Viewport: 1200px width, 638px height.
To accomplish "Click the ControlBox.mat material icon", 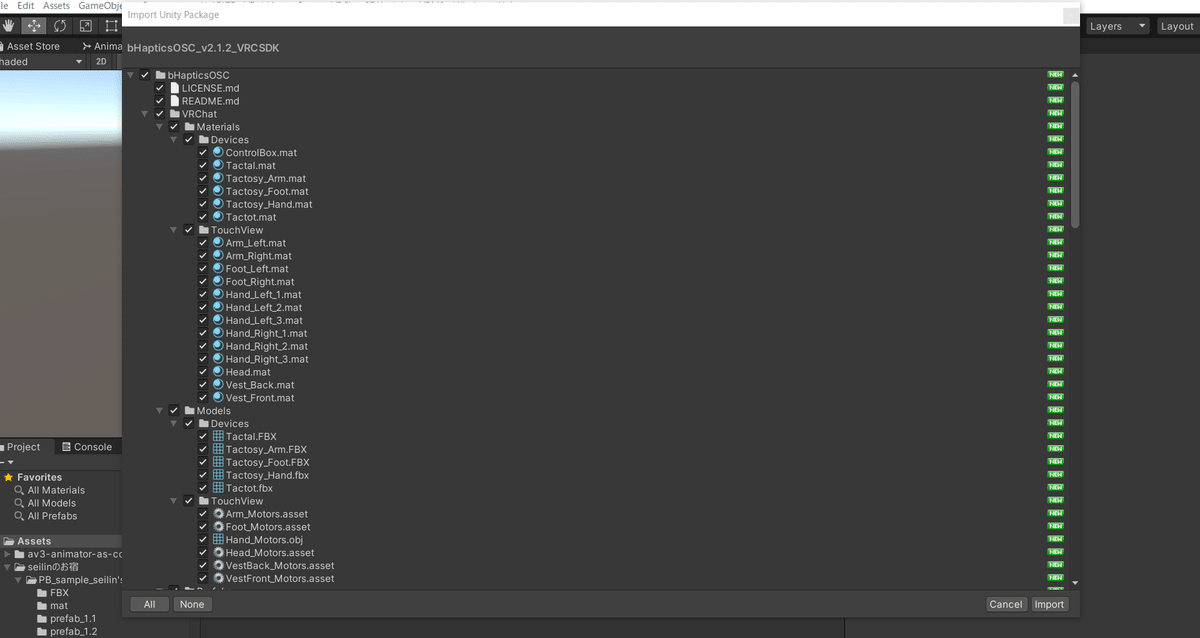I will coord(218,152).
